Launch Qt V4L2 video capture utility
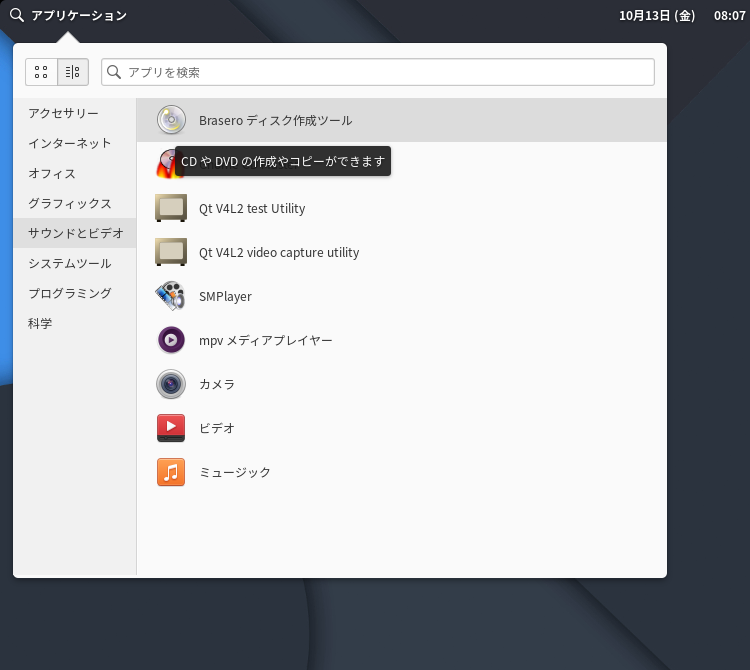The height and width of the screenshot is (670, 750). click(401, 252)
